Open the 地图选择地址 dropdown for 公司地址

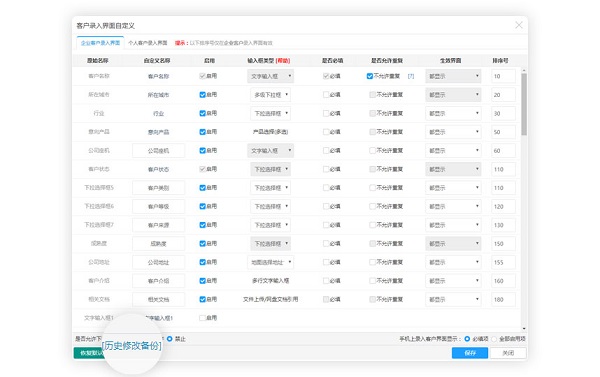[271, 262]
